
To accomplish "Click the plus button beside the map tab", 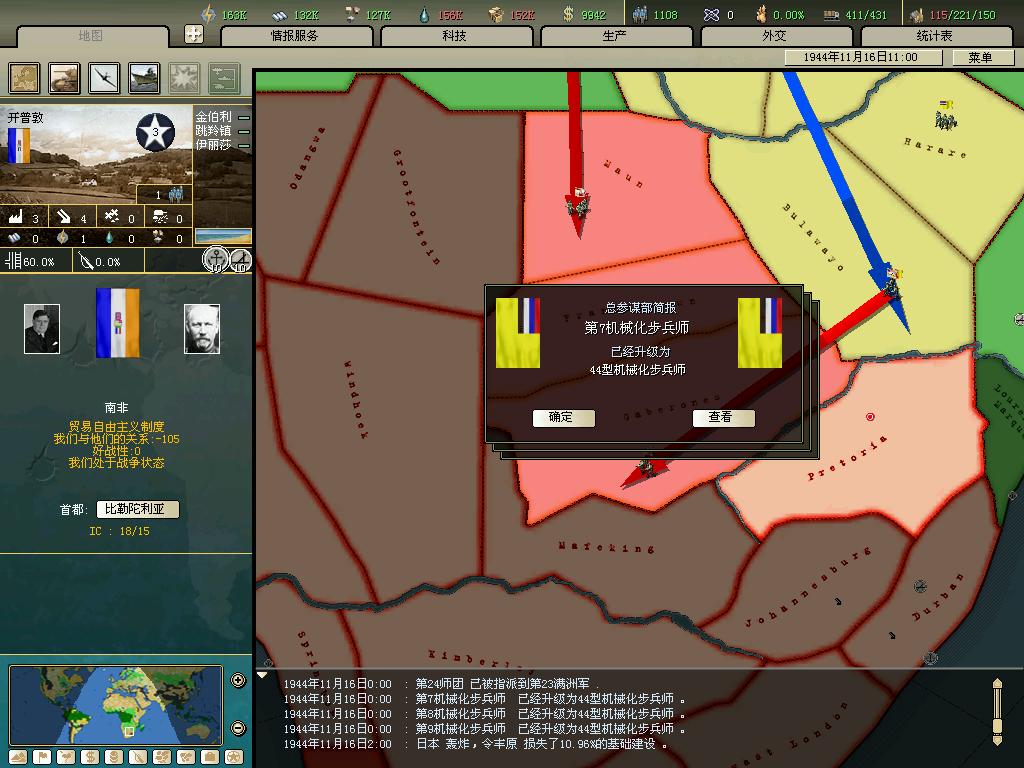I will [194, 34].
